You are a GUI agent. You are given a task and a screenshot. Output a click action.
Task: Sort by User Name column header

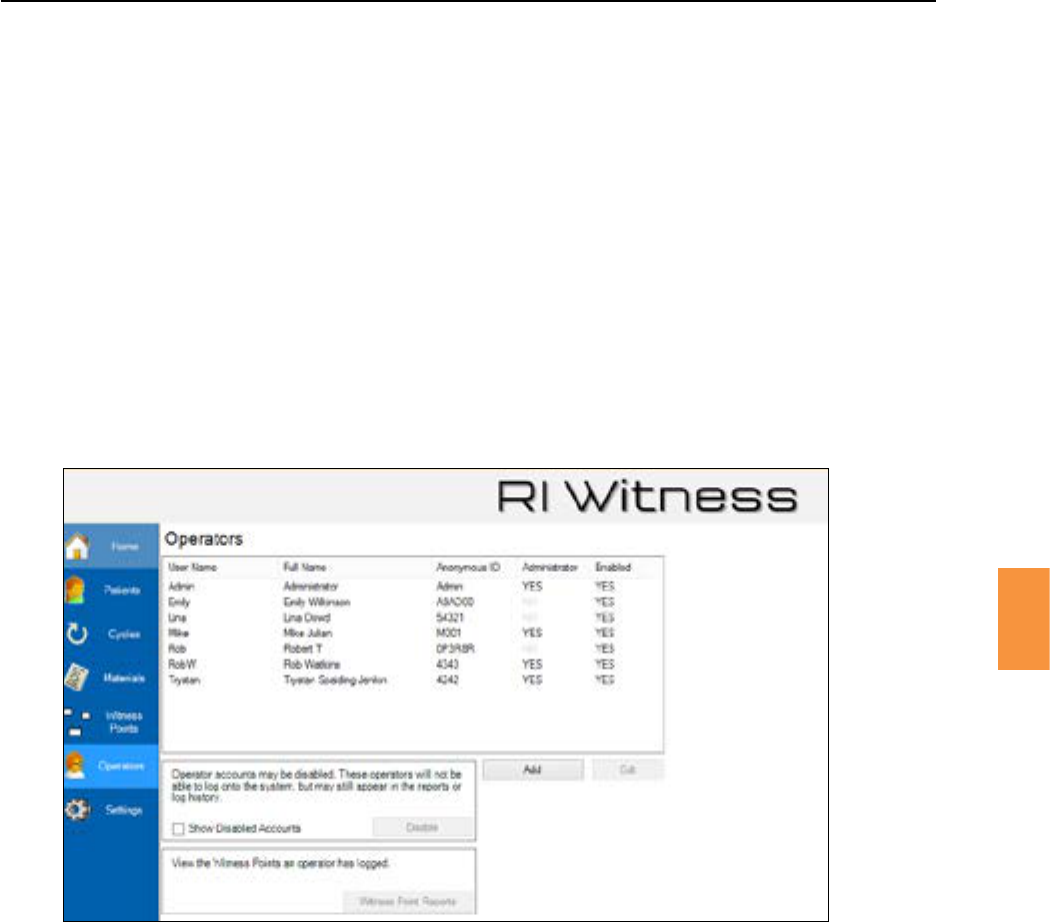click(x=193, y=567)
